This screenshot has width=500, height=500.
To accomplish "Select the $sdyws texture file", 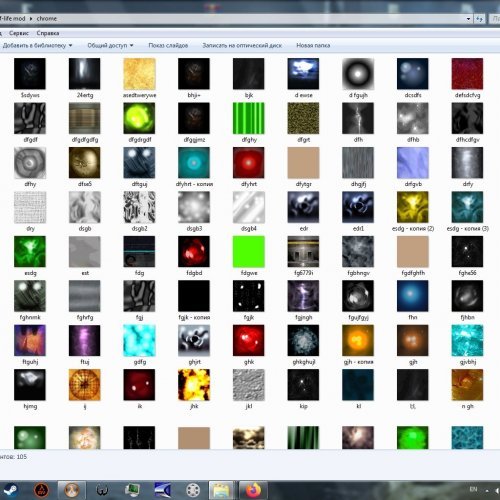I will coord(30,74).
